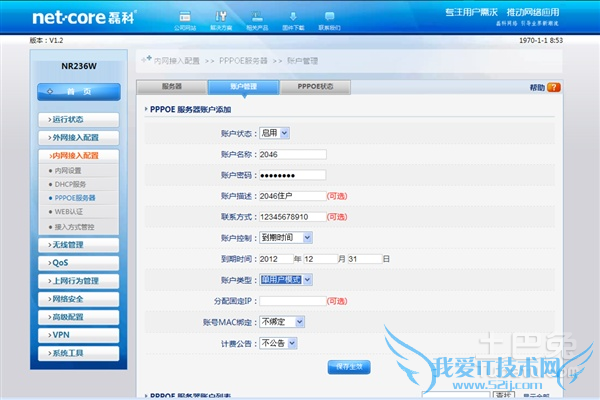This screenshot has width=600, height=400.
Task: Click the net-core 磊科 logo
Action: coord(84,18)
